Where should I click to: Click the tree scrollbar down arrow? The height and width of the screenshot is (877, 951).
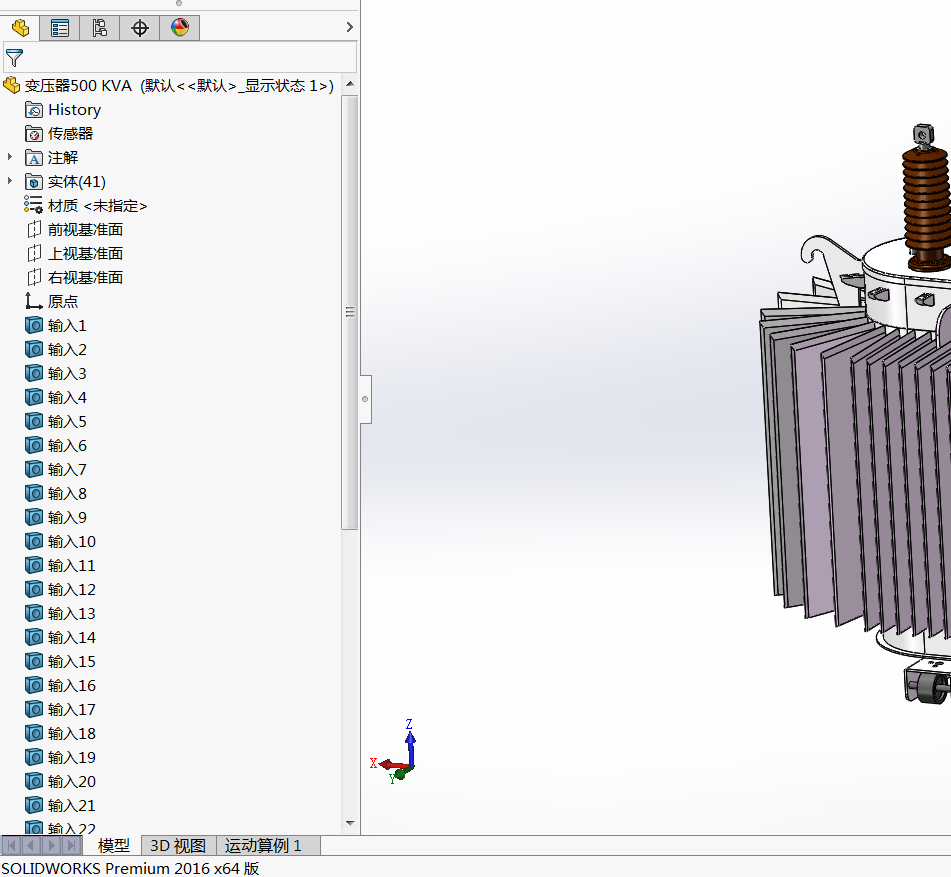350,824
